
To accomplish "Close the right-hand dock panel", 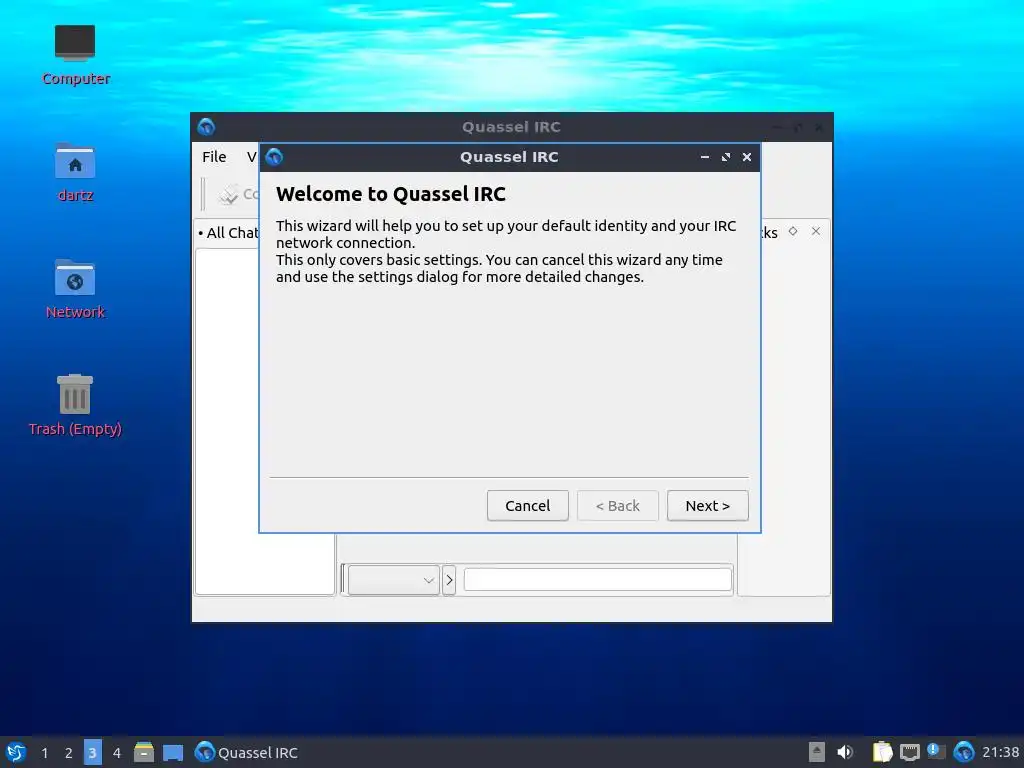I will pos(816,231).
